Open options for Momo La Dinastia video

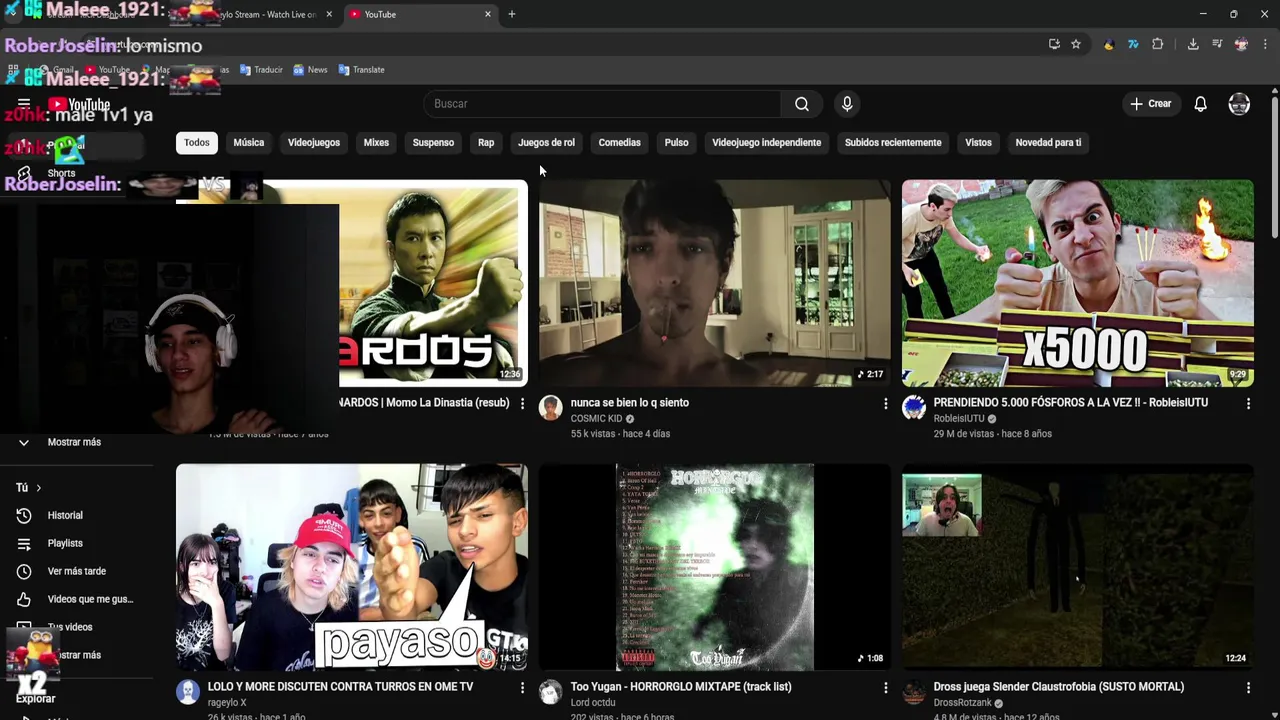tap(522, 403)
